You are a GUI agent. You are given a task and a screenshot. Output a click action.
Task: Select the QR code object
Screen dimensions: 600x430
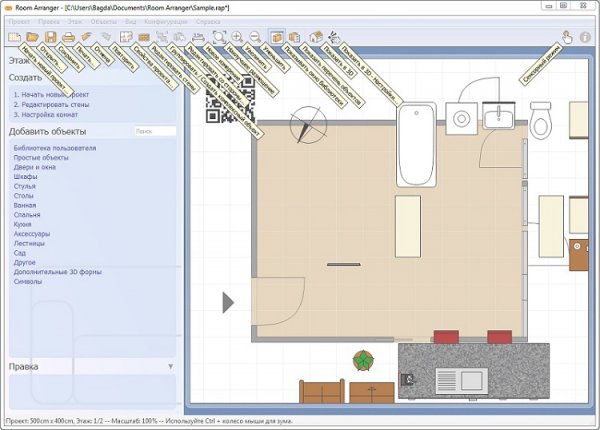230,99
